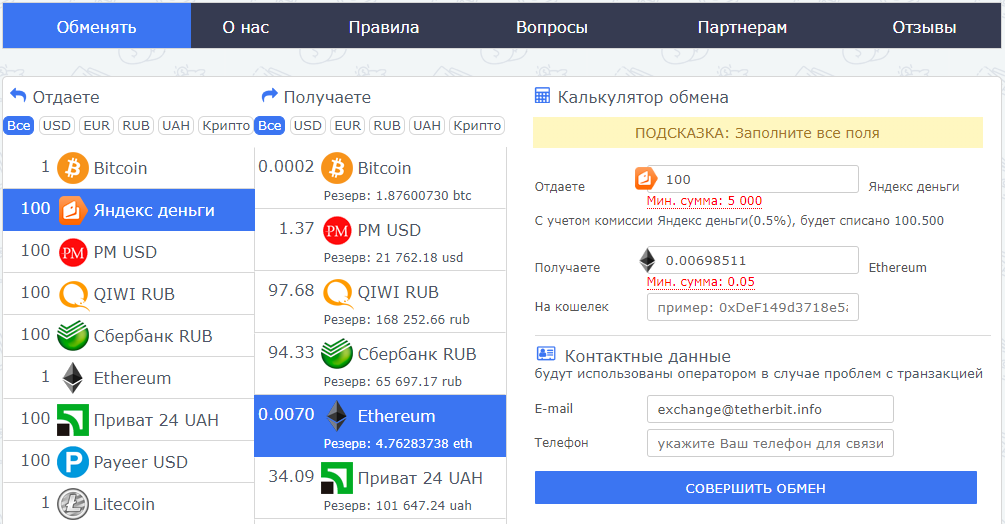Click the Мин. сумма: 5 000 hint
The width and height of the screenshot is (1005, 524).
[x=704, y=201]
